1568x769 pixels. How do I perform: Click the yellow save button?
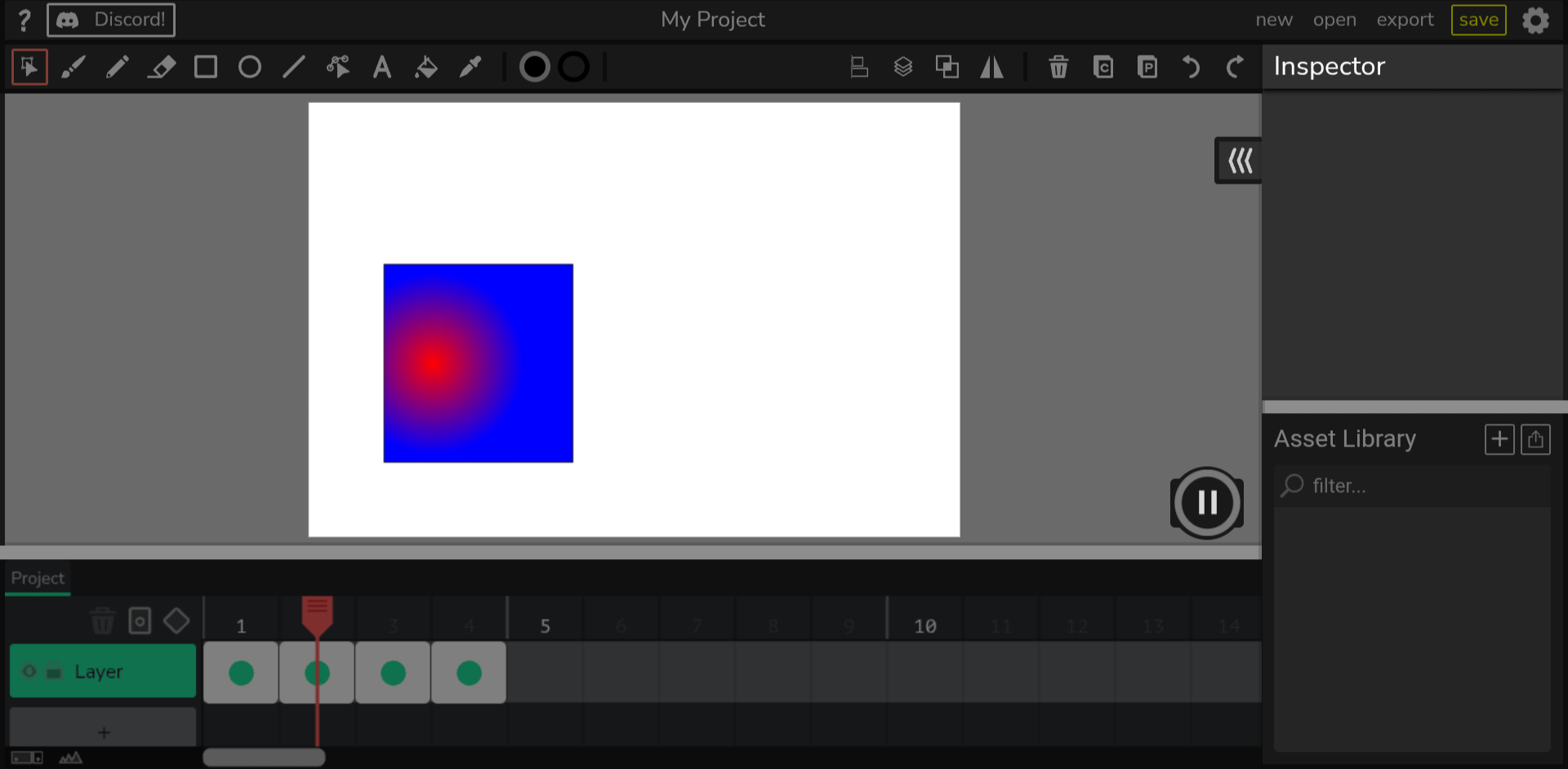1478,20
